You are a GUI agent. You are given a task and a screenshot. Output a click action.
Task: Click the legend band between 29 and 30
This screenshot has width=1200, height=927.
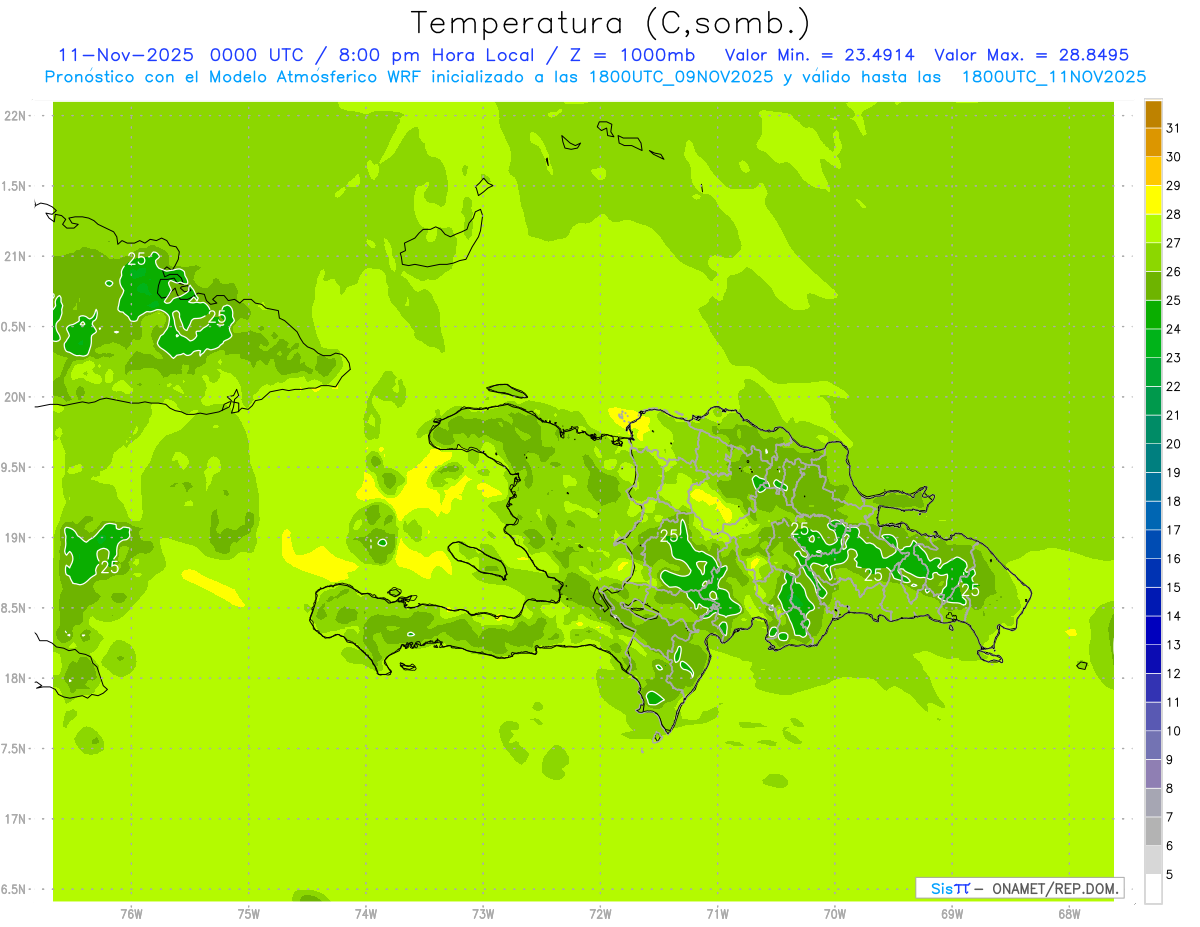click(1153, 171)
